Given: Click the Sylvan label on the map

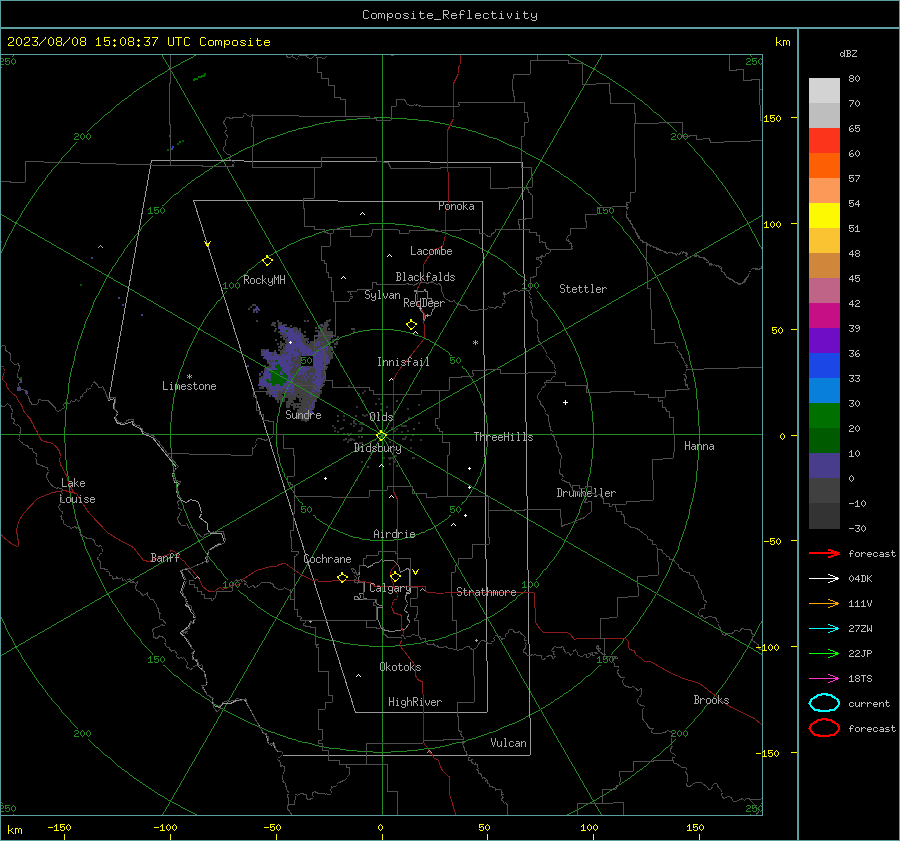Looking at the screenshot, I should tap(382, 295).
